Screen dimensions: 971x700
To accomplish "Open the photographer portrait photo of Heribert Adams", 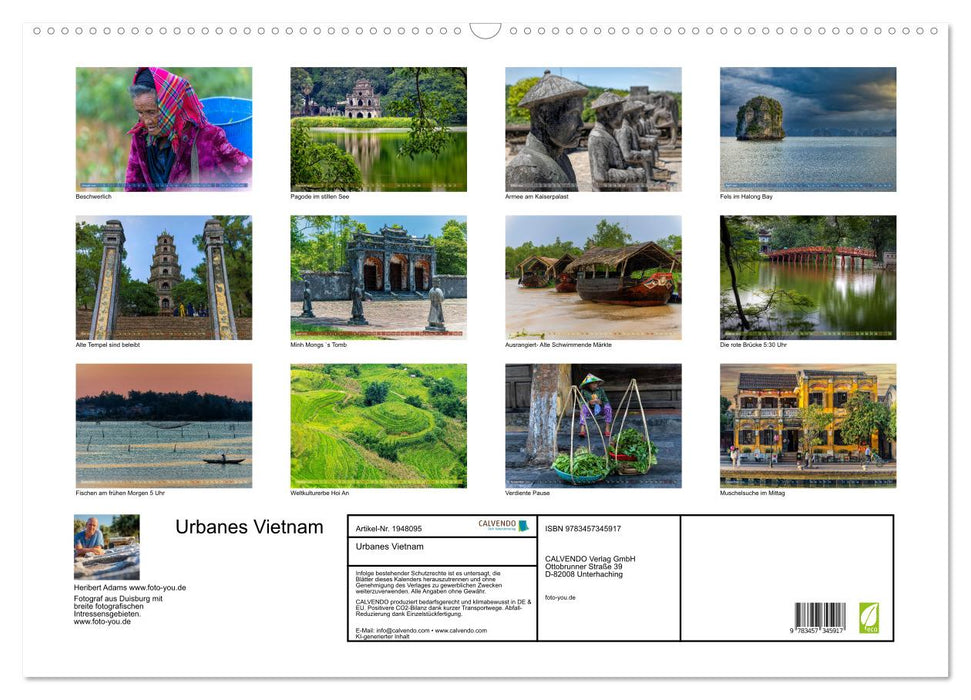I will coord(106,547).
